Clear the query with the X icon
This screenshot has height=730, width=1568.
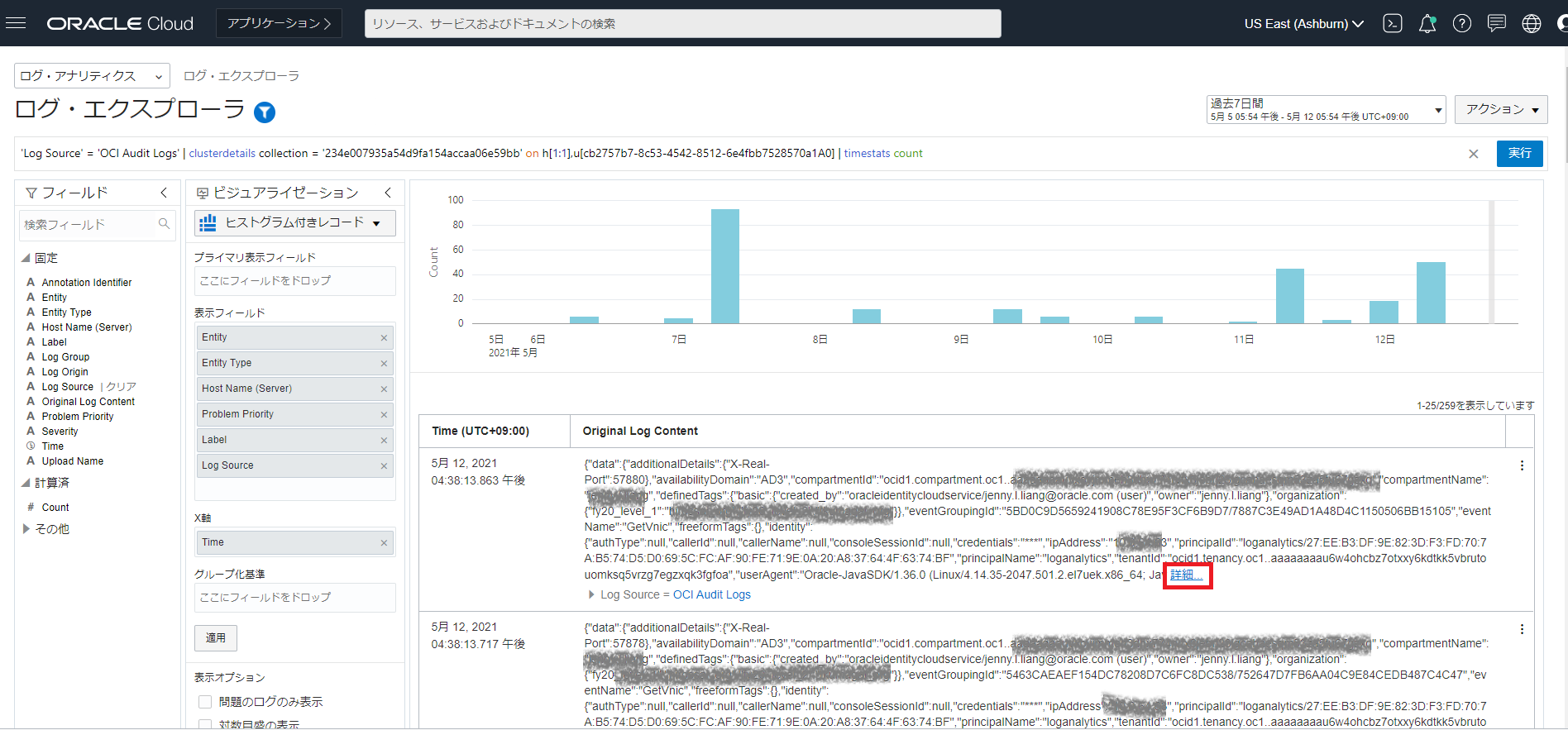click(x=1474, y=154)
